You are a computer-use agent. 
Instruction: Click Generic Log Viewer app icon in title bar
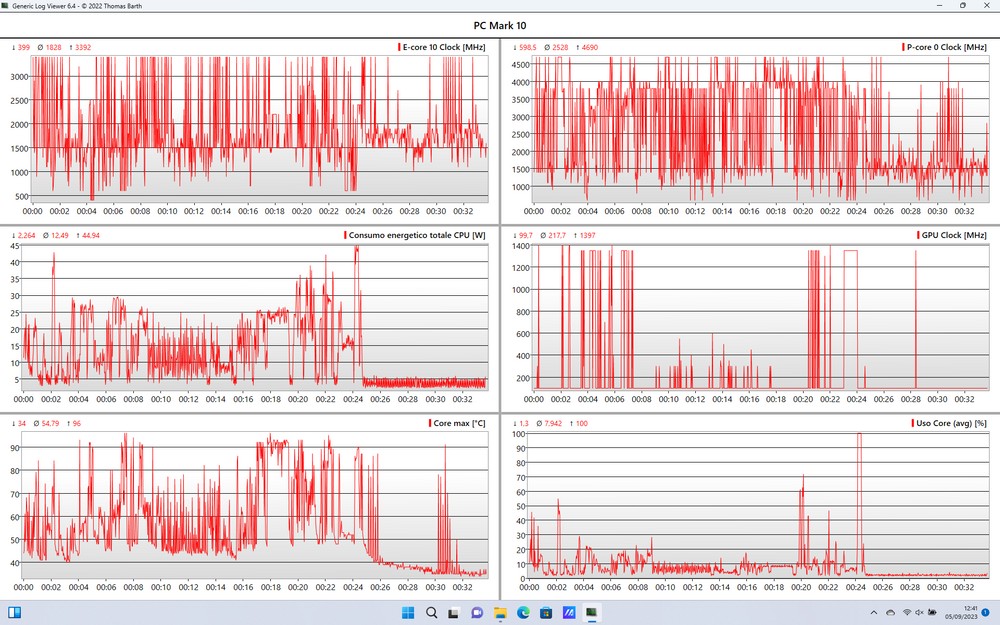click(x=5, y=6)
